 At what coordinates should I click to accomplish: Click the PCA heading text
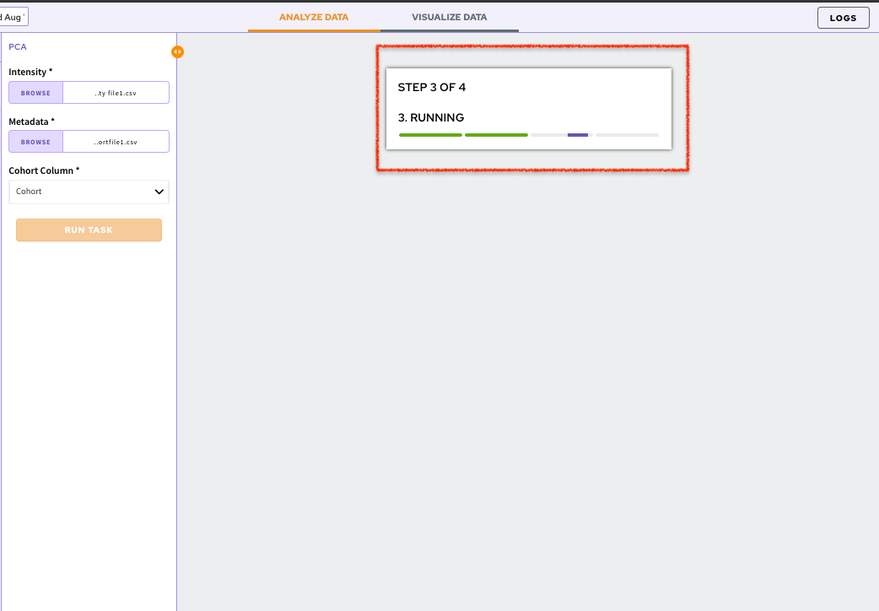click(x=17, y=47)
